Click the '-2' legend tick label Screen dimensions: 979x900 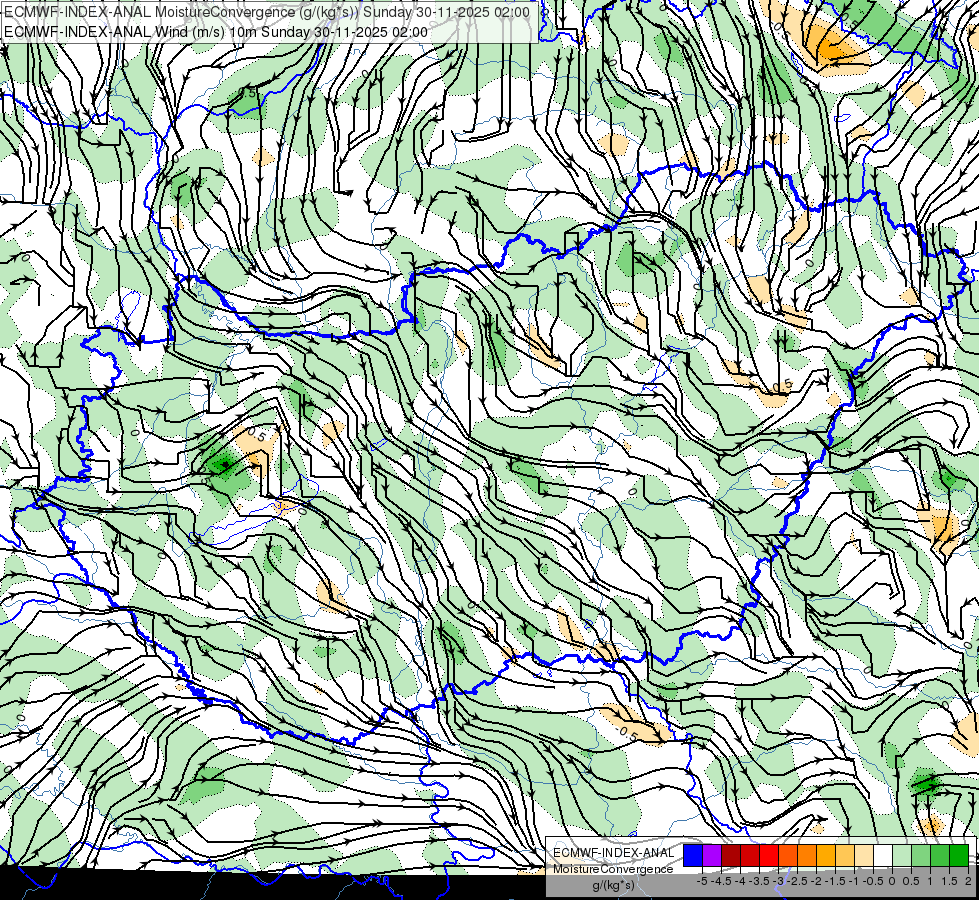816,881
